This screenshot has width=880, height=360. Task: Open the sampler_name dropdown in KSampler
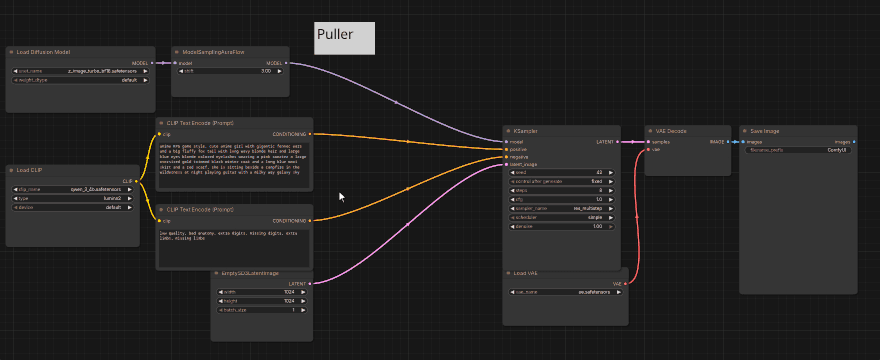tap(561, 208)
